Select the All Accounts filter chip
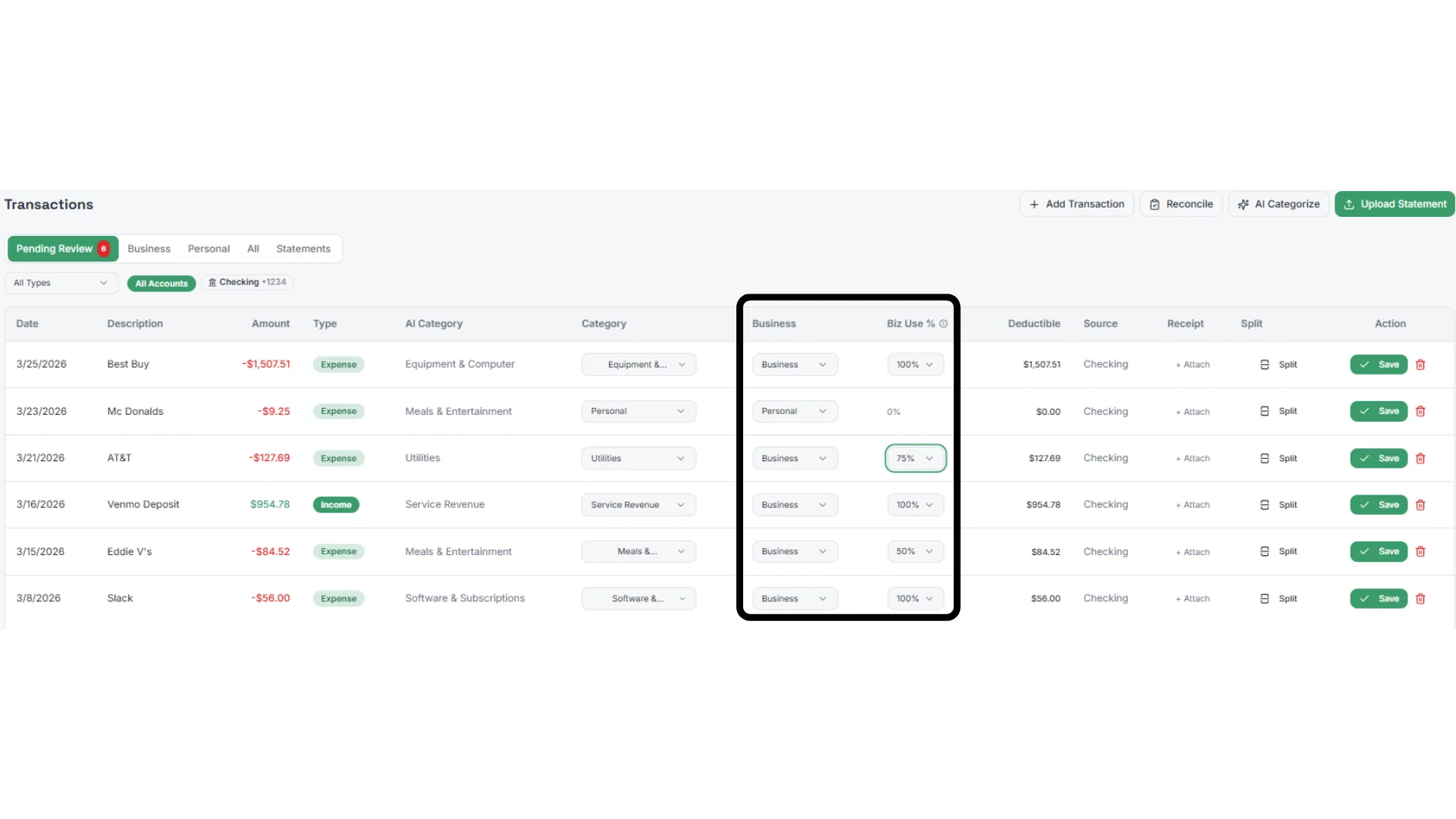This screenshot has width=1456, height=819. (x=162, y=284)
